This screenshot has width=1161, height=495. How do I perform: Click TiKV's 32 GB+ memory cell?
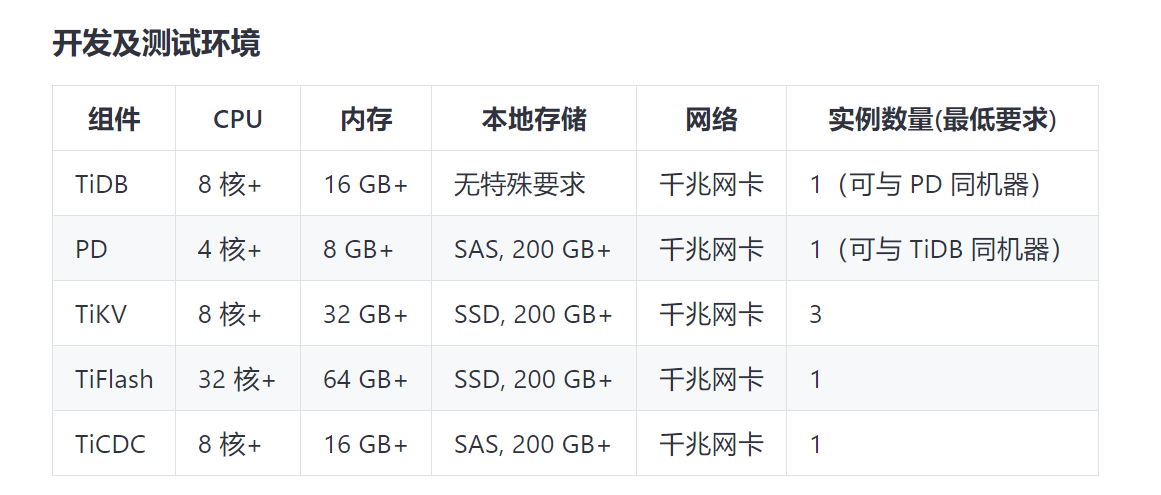pos(365,314)
